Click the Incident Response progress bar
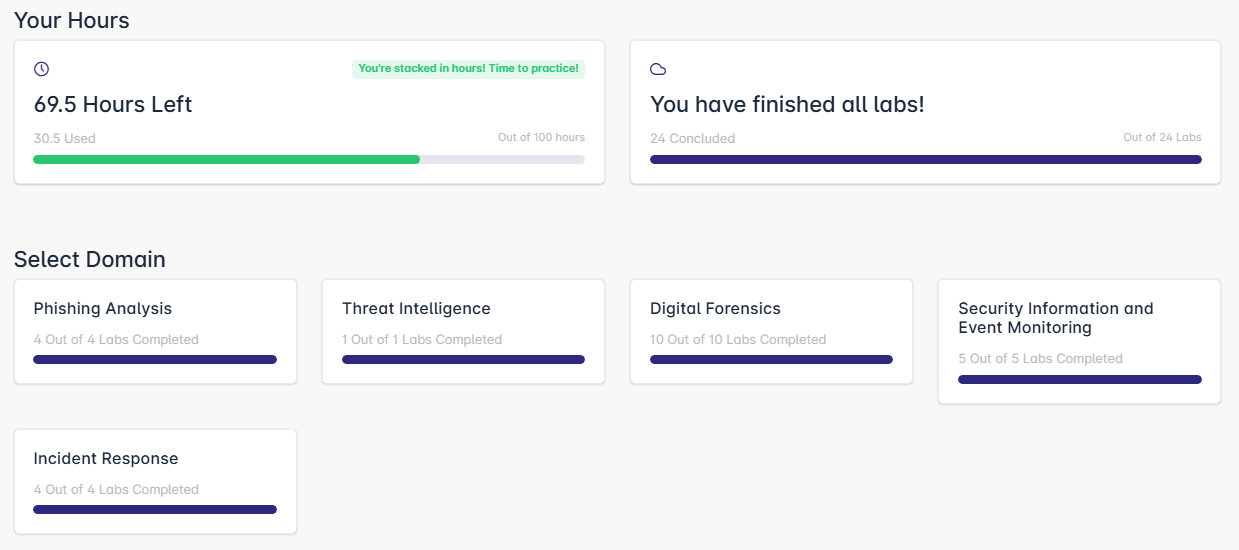1239x550 pixels. pyautogui.click(x=155, y=509)
